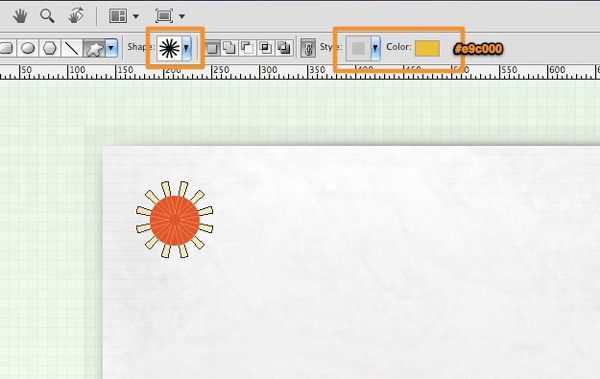Click the Screen Mode icon

coord(164,16)
